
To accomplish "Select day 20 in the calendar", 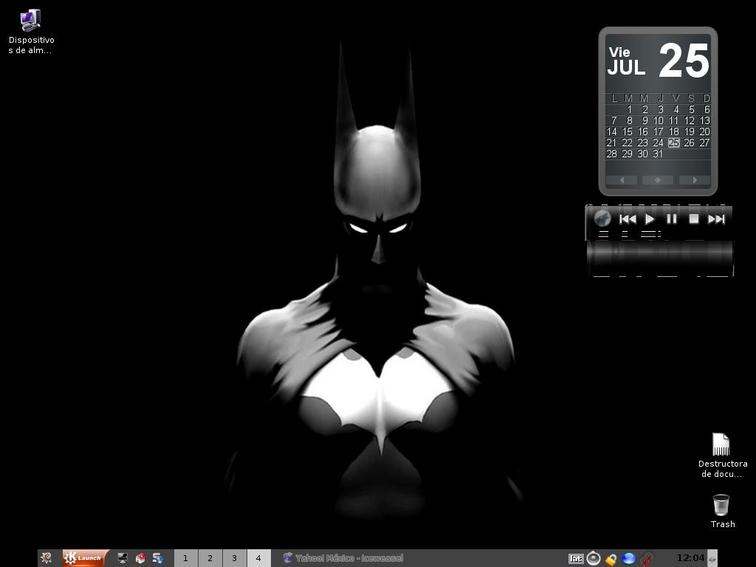I will (x=704, y=132).
